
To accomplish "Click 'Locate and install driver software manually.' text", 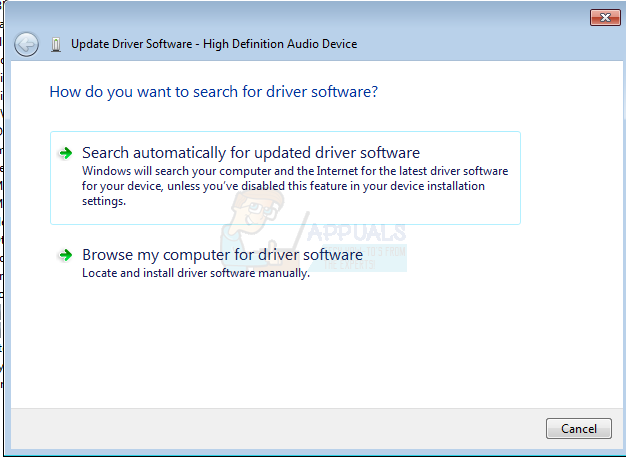I will [196, 273].
